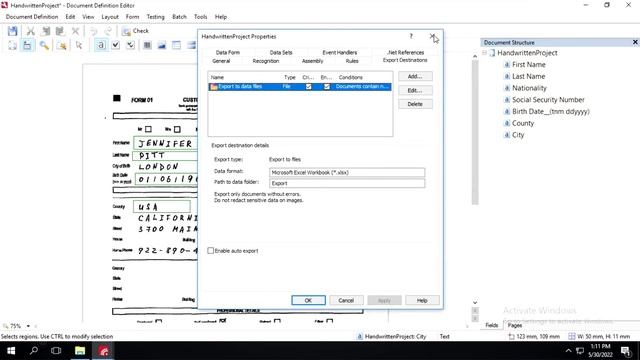The height and width of the screenshot is (360, 640).
Task: Select the checkmark group field tool
Action: pos(131,45)
